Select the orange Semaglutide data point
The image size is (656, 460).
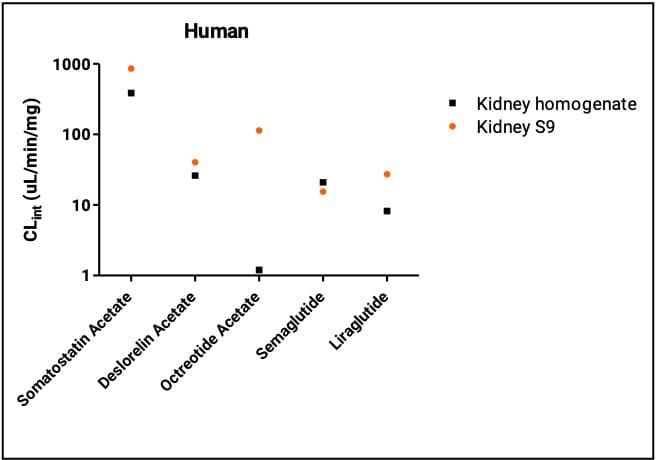[323, 191]
